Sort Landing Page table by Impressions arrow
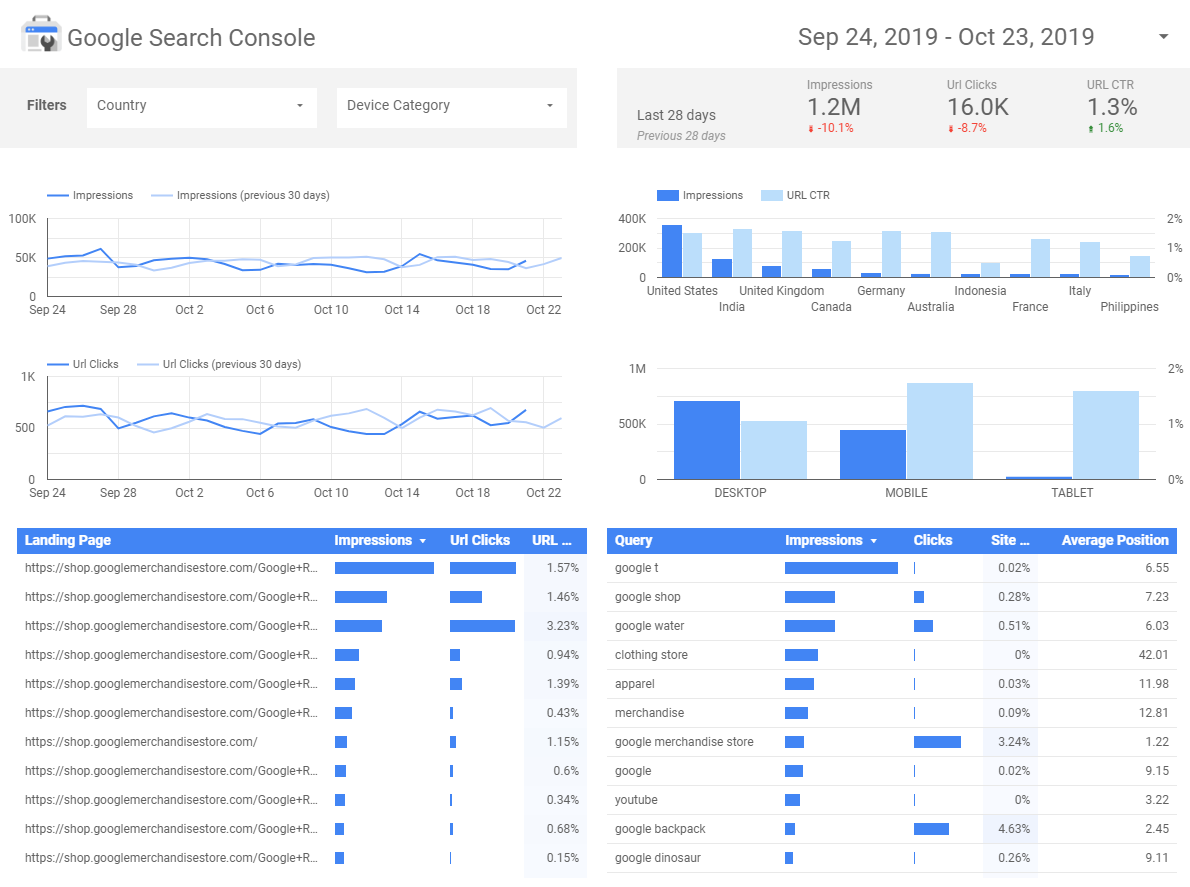Viewport: 1190px width, 887px height. [423, 541]
